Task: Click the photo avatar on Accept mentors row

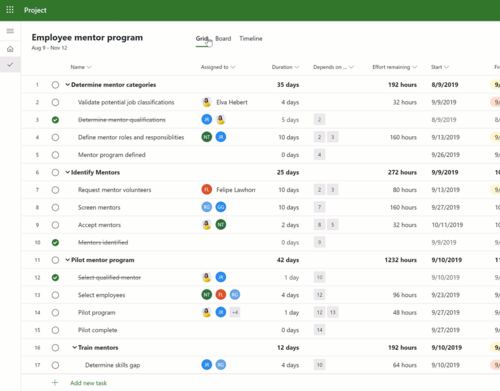Action: coord(207,225)
